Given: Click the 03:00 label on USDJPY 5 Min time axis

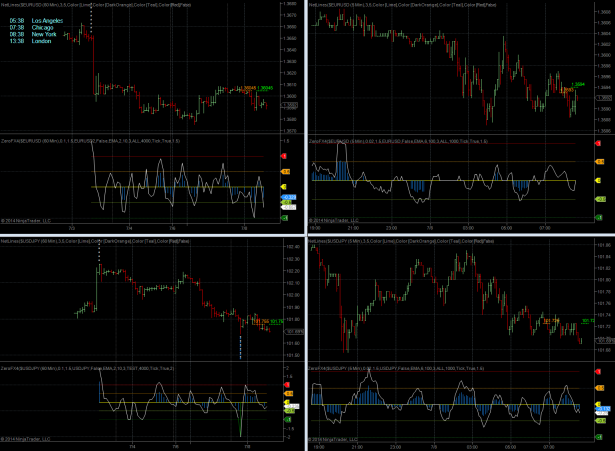Looking at the screenshot, I should (472, 447).
